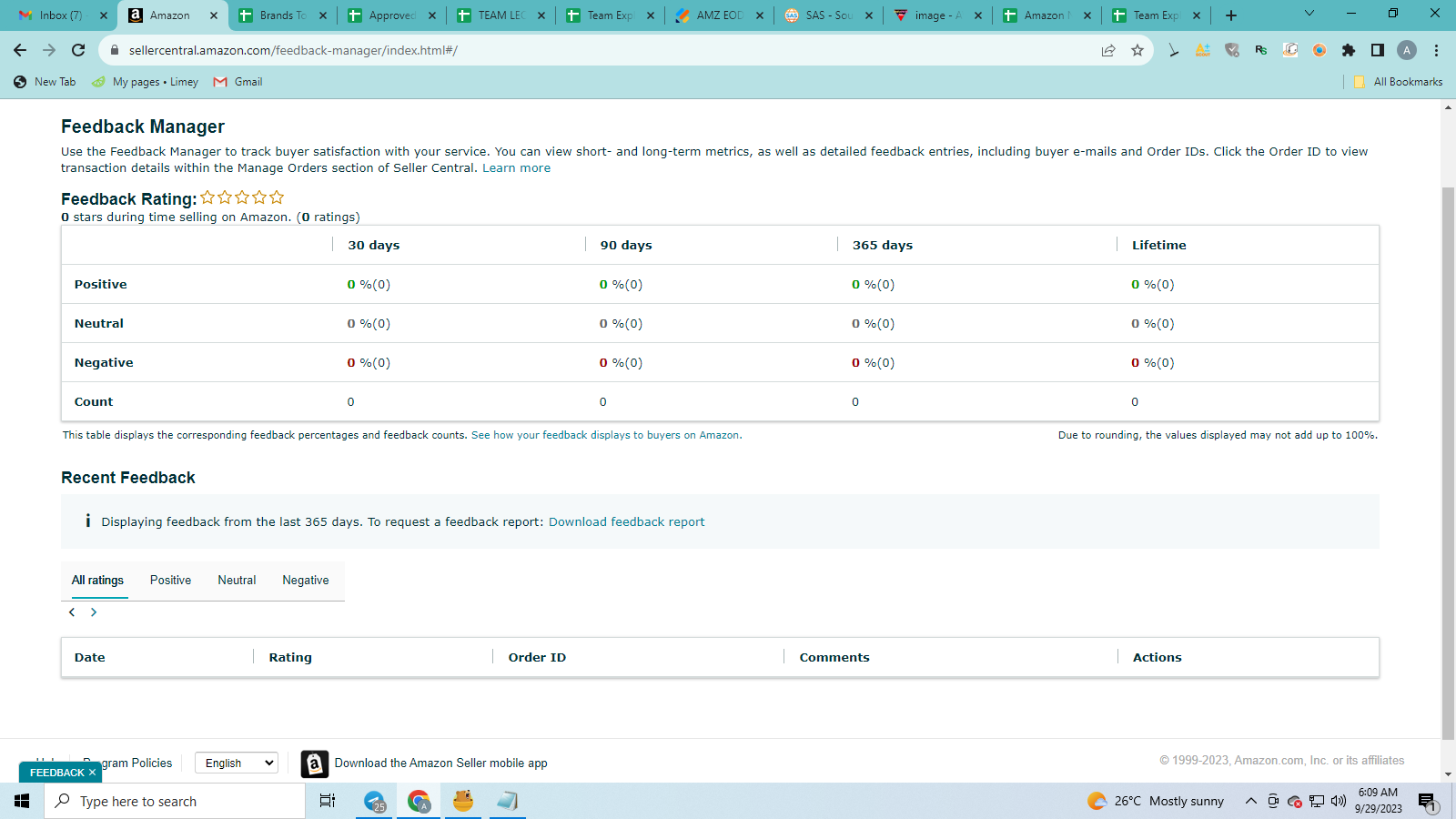Viewport: 1456px width, 819px height.
Task: Close the Amazon tab
Action: (x=214, y=15)
